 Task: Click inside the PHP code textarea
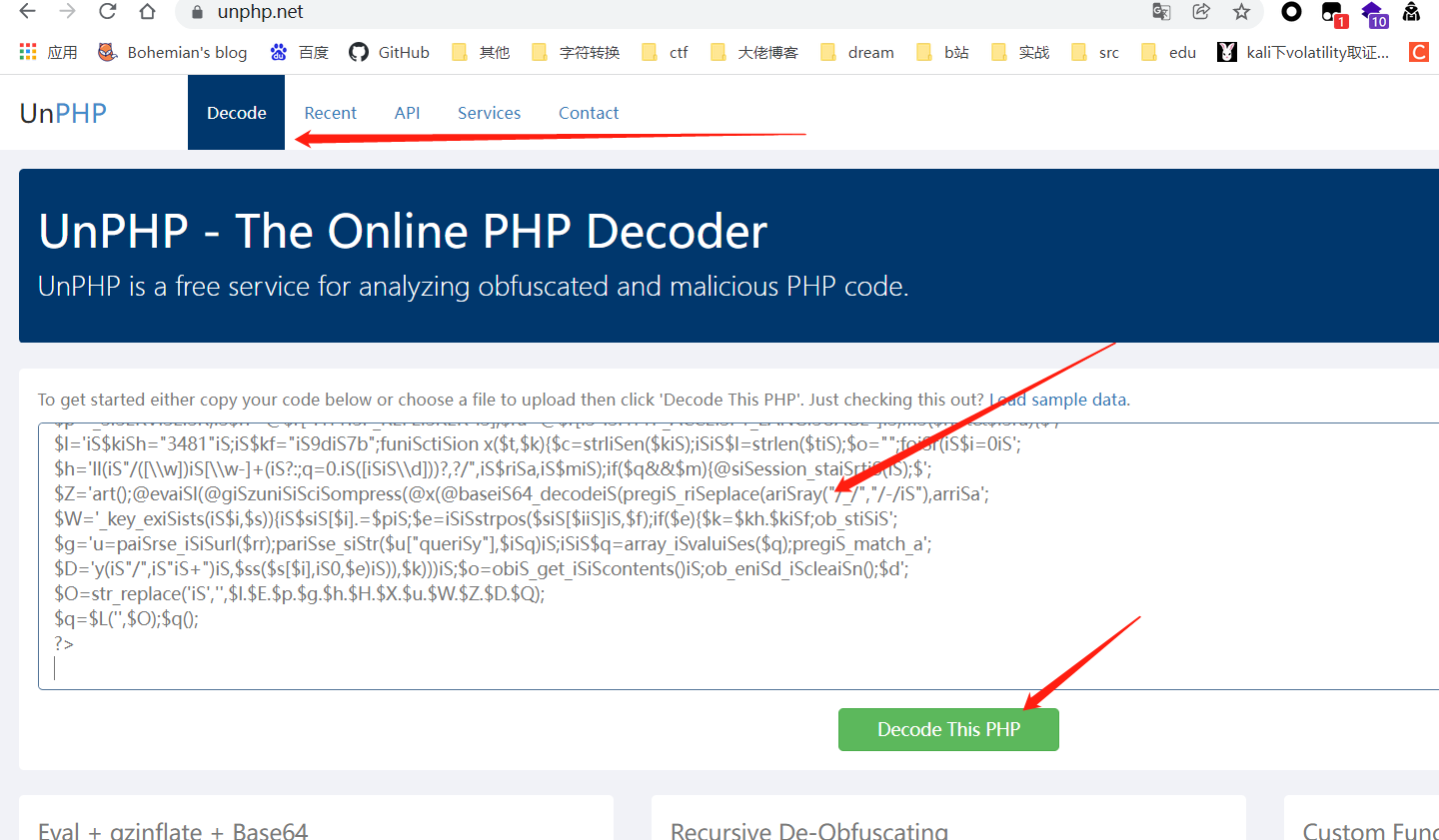(738, 556)
